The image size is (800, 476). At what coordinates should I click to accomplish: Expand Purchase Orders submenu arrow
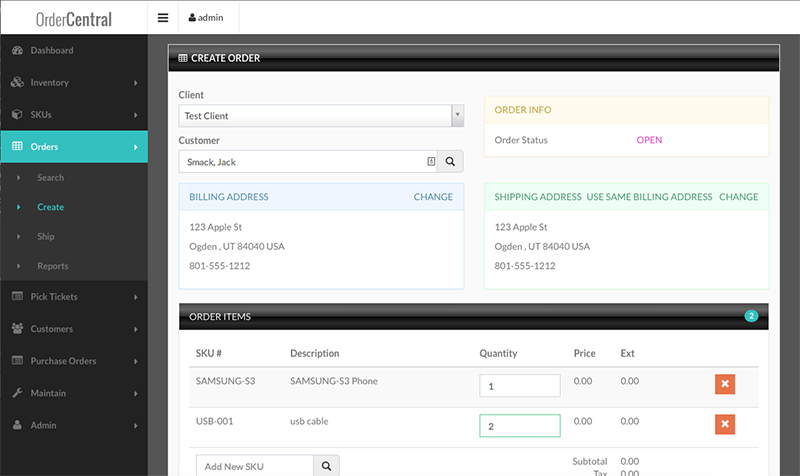point(136,361)
